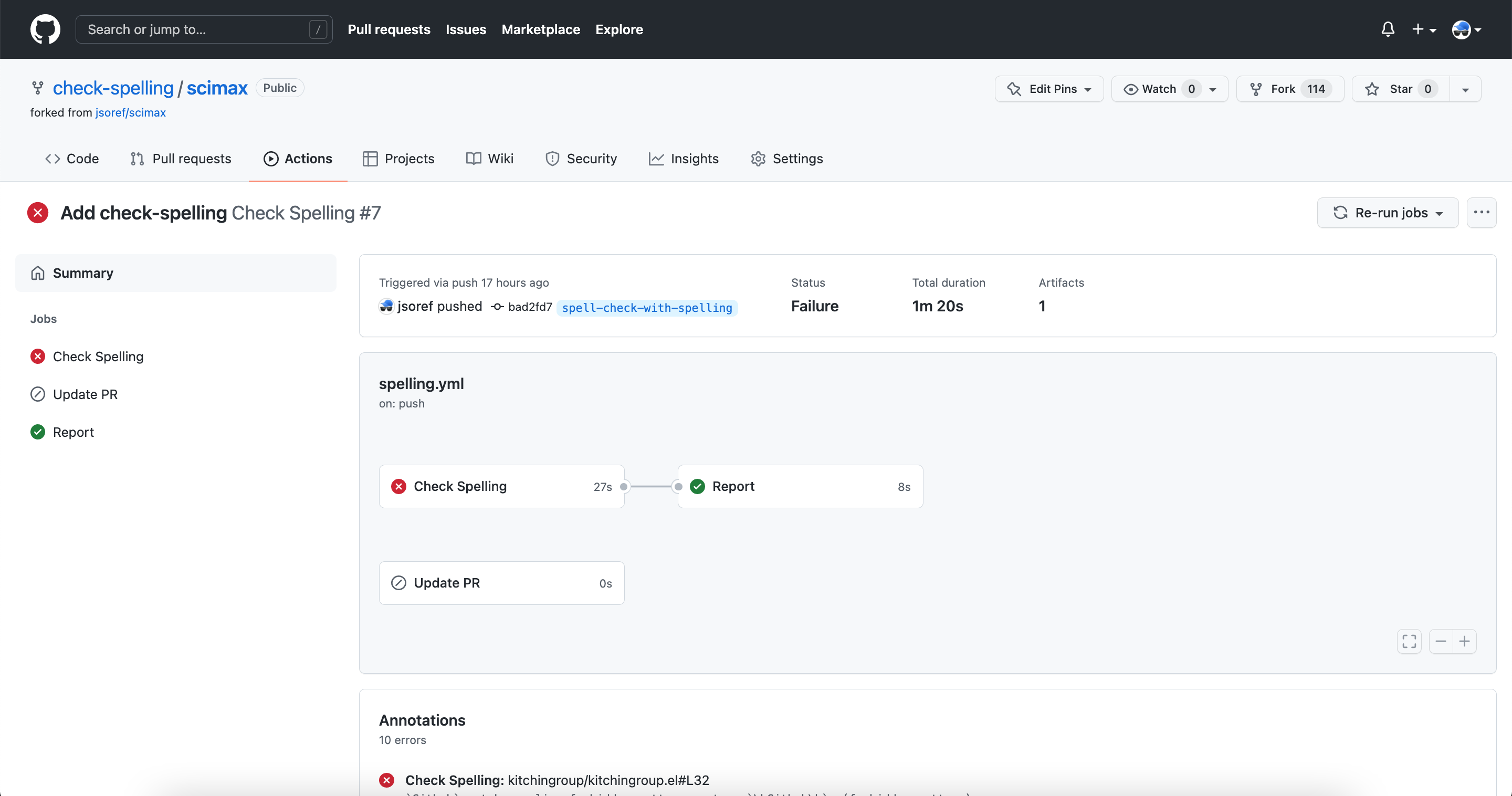Toggle Watch on this repository
Screen dimensions: 1512x796
coord(1159,89)
